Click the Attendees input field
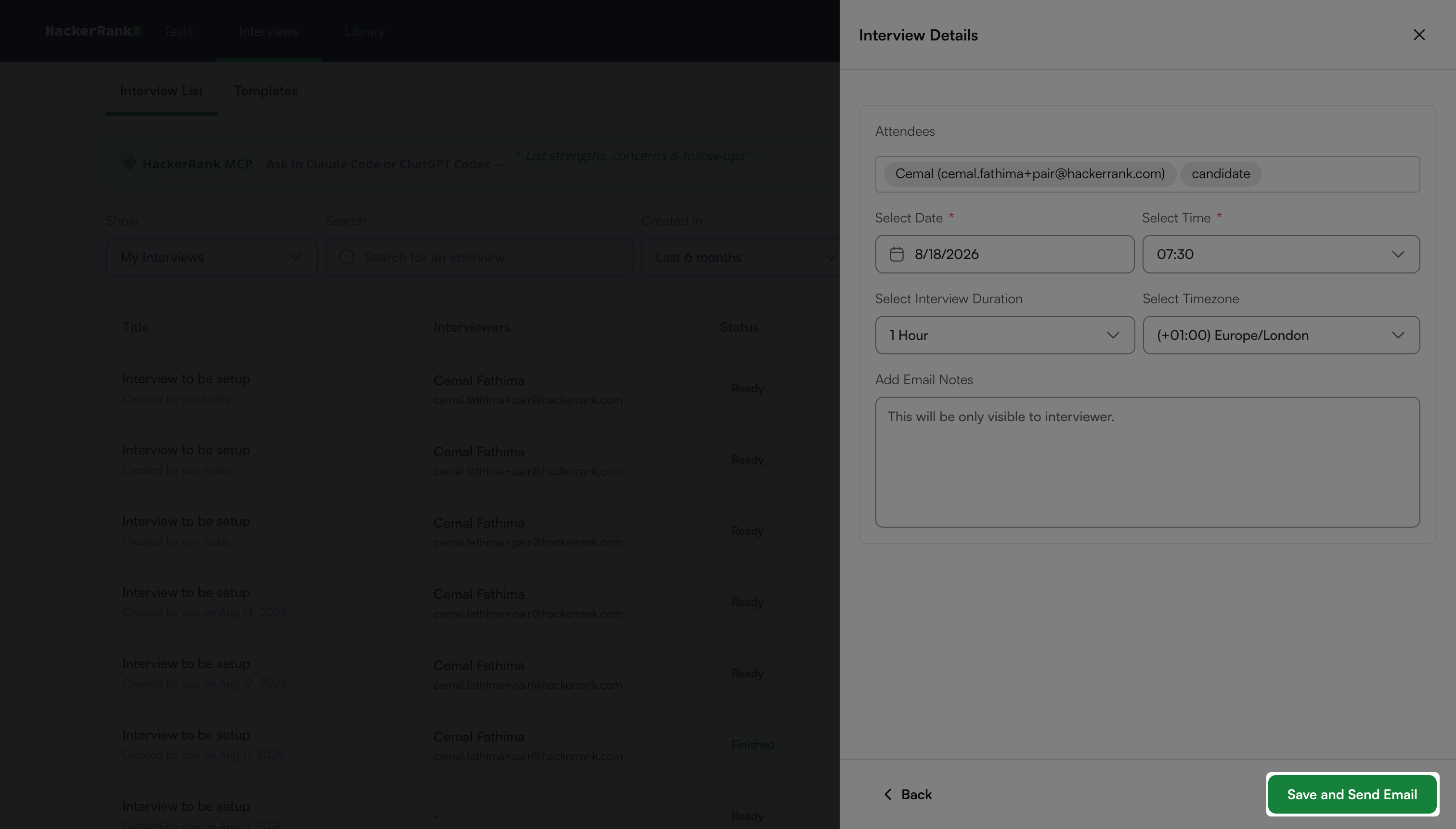Viewport: 1456px width, 829px height. (x=1147, y=174)
